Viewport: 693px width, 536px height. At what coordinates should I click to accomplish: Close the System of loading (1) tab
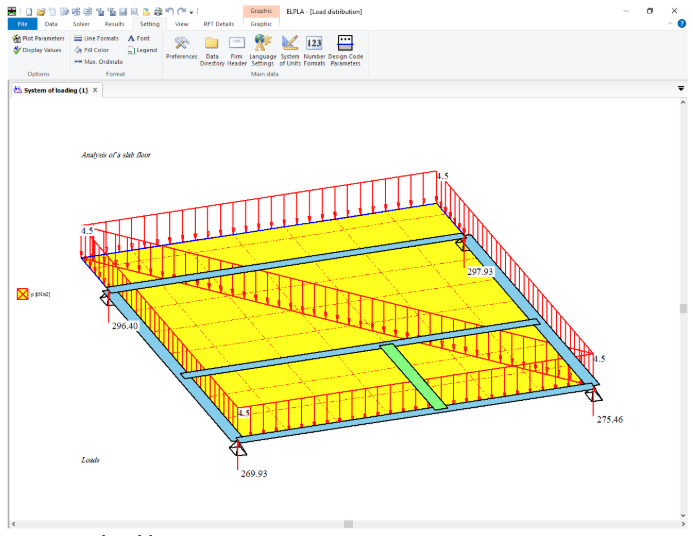point(95,90)
